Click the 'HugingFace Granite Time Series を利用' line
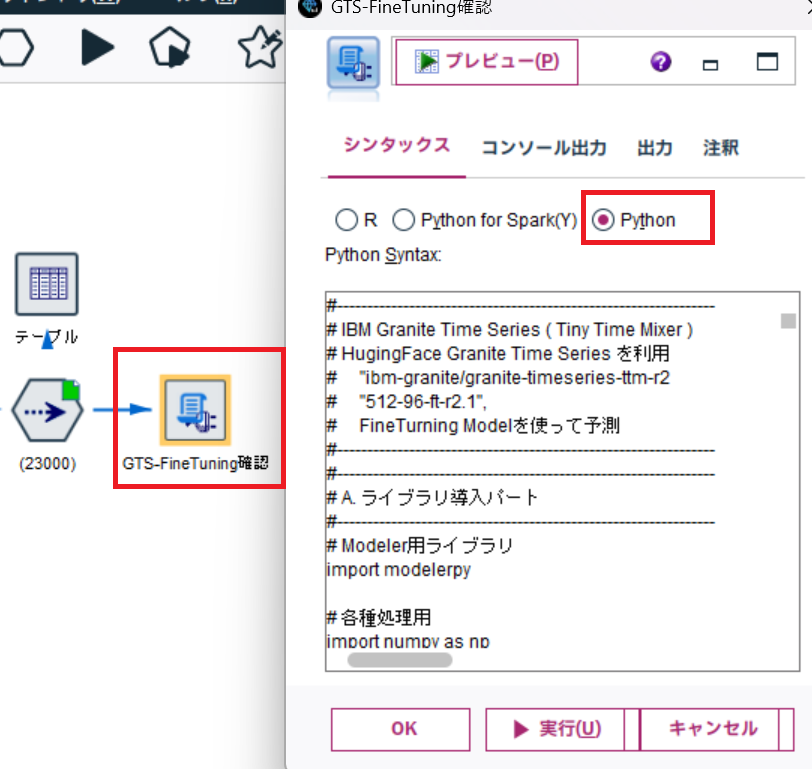 (x=498, y=354)
